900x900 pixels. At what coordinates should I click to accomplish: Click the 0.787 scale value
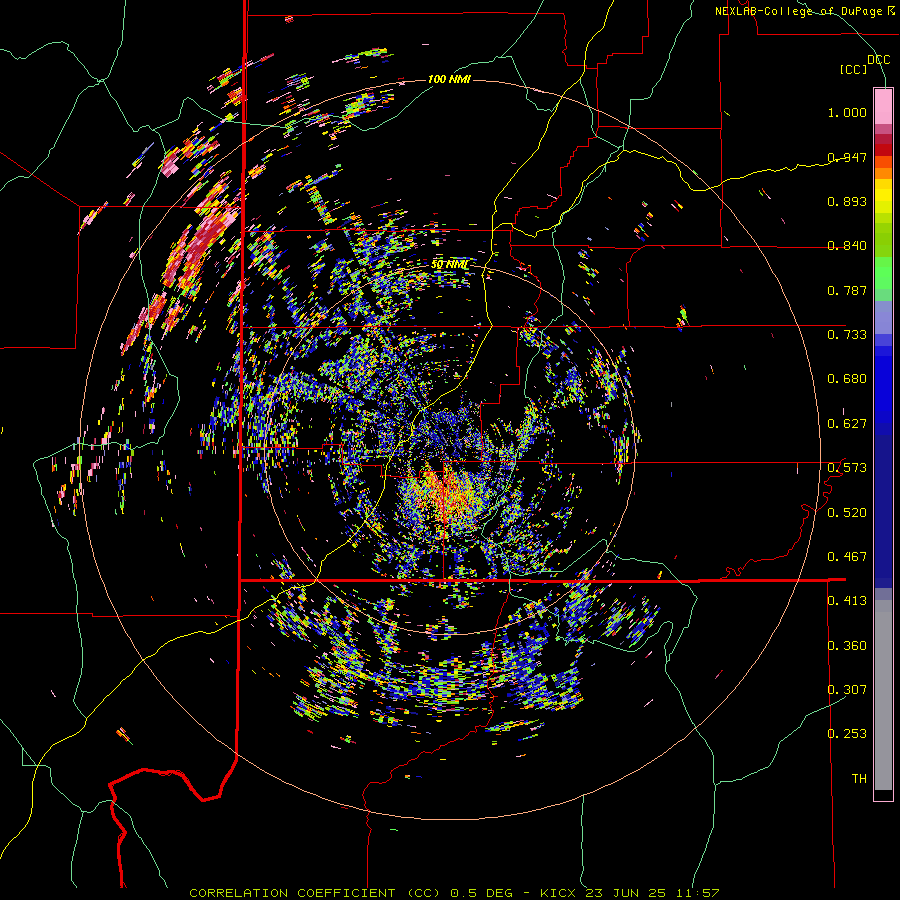847,290
